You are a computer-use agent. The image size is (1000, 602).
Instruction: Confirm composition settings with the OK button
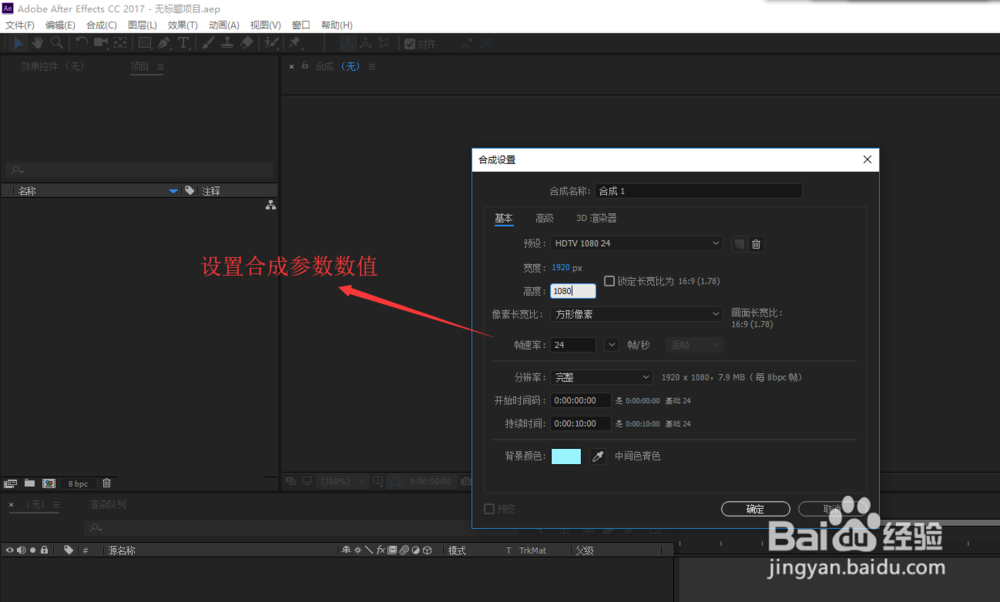click(x=755, y=508)
